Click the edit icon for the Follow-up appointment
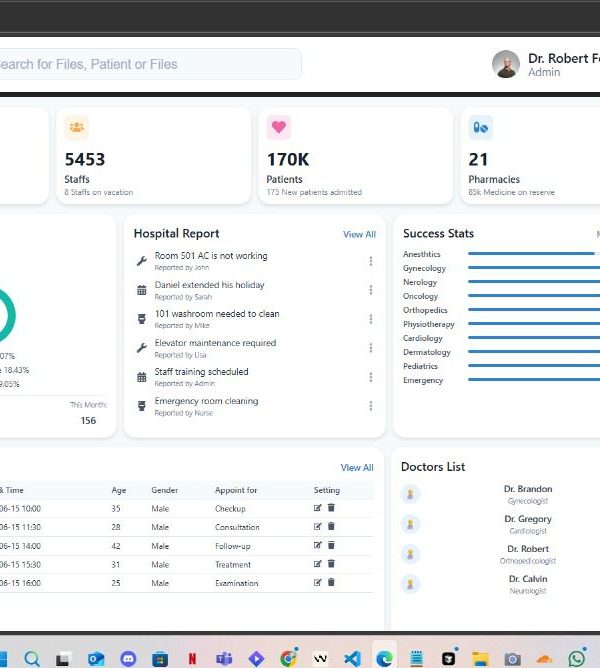Viewport: 600px width, 668px height. [318, 546]
